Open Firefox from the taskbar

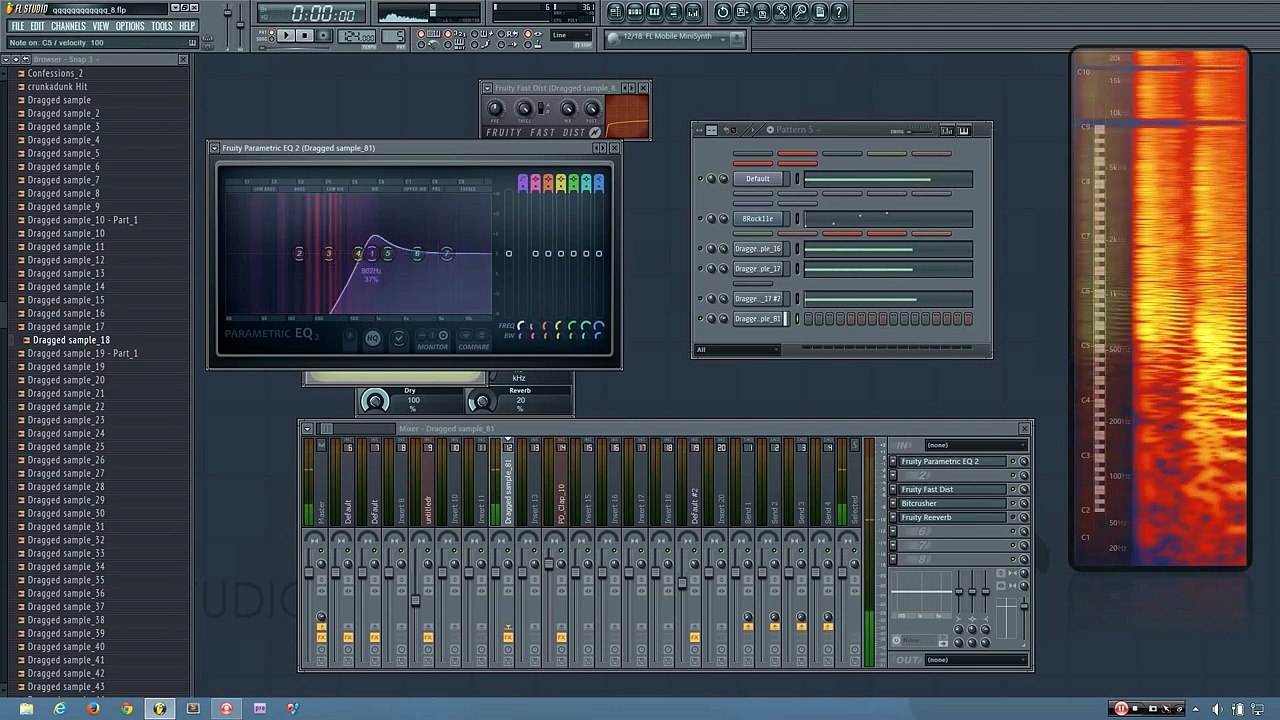93,709
